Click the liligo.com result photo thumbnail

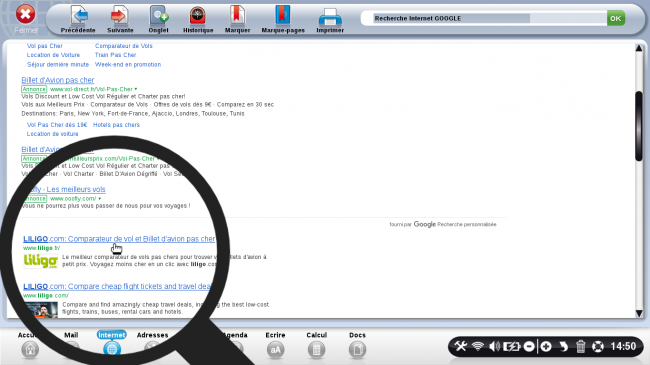(41, 309)
